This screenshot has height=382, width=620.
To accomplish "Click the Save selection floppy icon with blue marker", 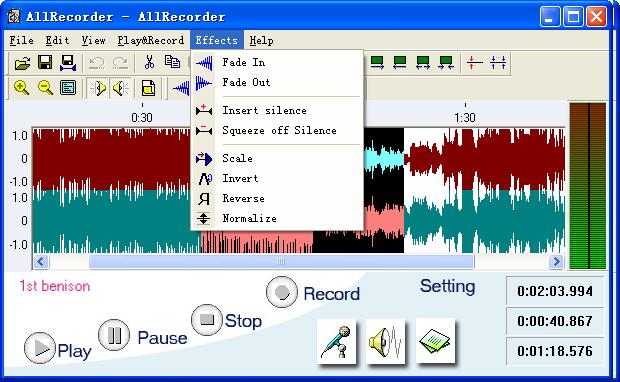I will [68, 63].
